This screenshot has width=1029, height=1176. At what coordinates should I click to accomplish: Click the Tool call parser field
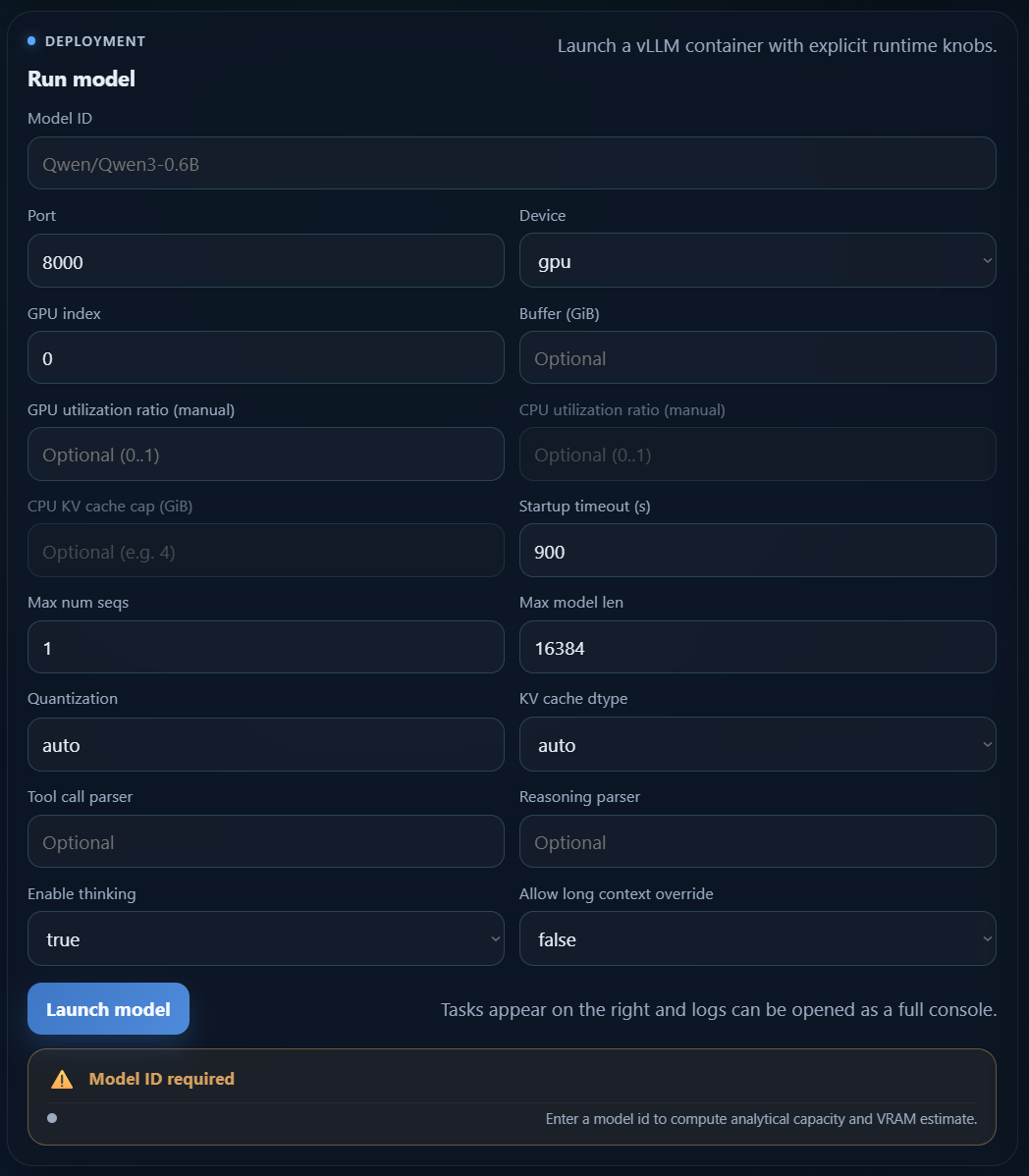[x=265, y=842]
